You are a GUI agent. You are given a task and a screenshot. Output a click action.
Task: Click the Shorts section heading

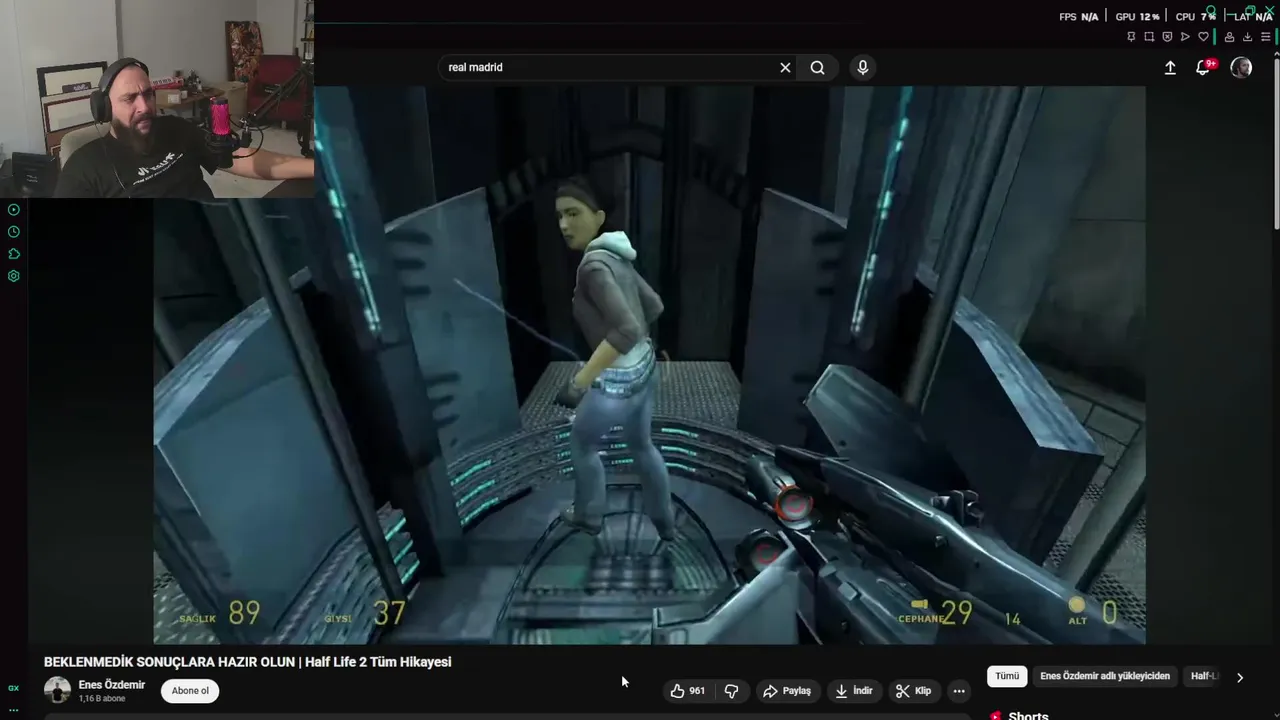click(1028, 715)
